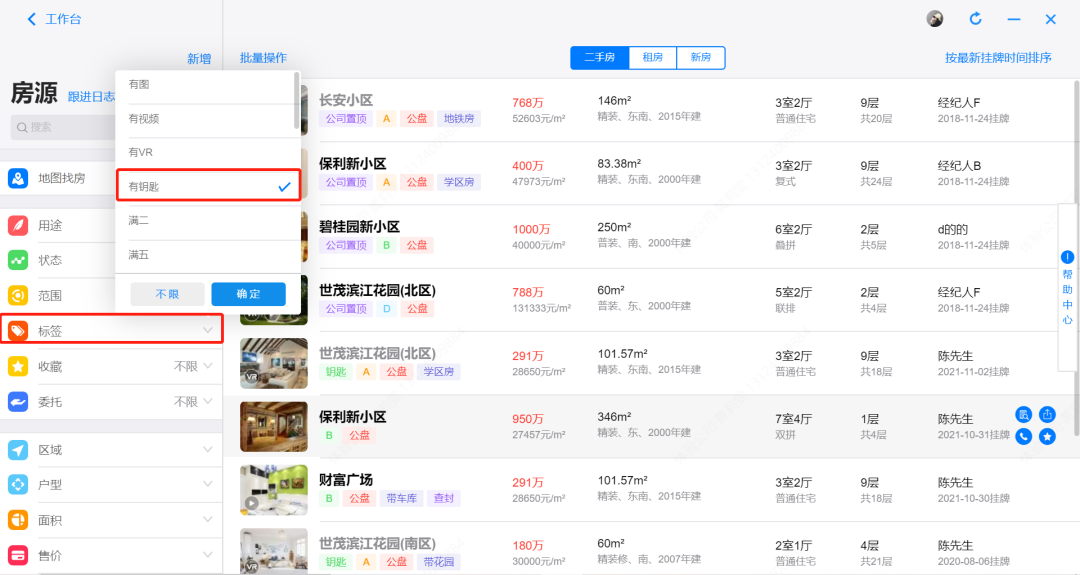The image size is (1080, 575).
Task: Click the green 状态 icon
Action: point(18,260)
